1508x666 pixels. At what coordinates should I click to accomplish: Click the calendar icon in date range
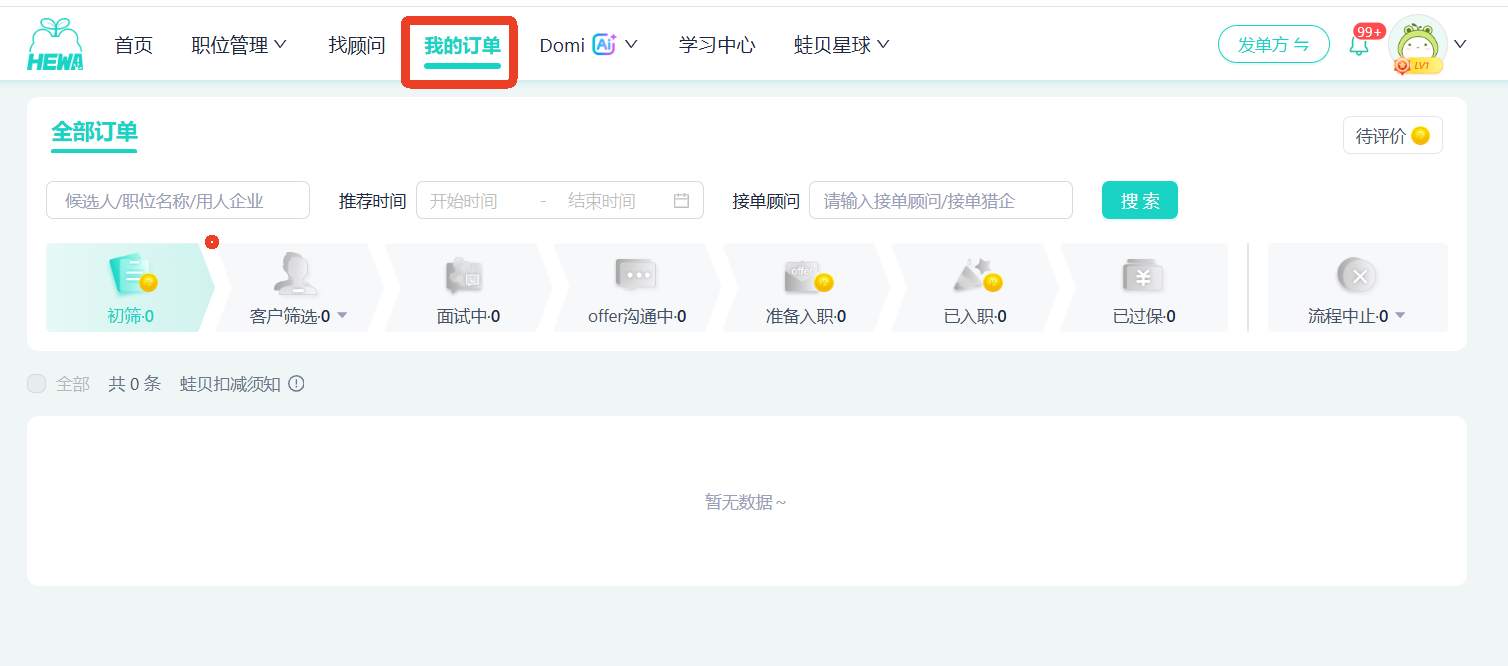pyautogui.click(x=681, y=200)
